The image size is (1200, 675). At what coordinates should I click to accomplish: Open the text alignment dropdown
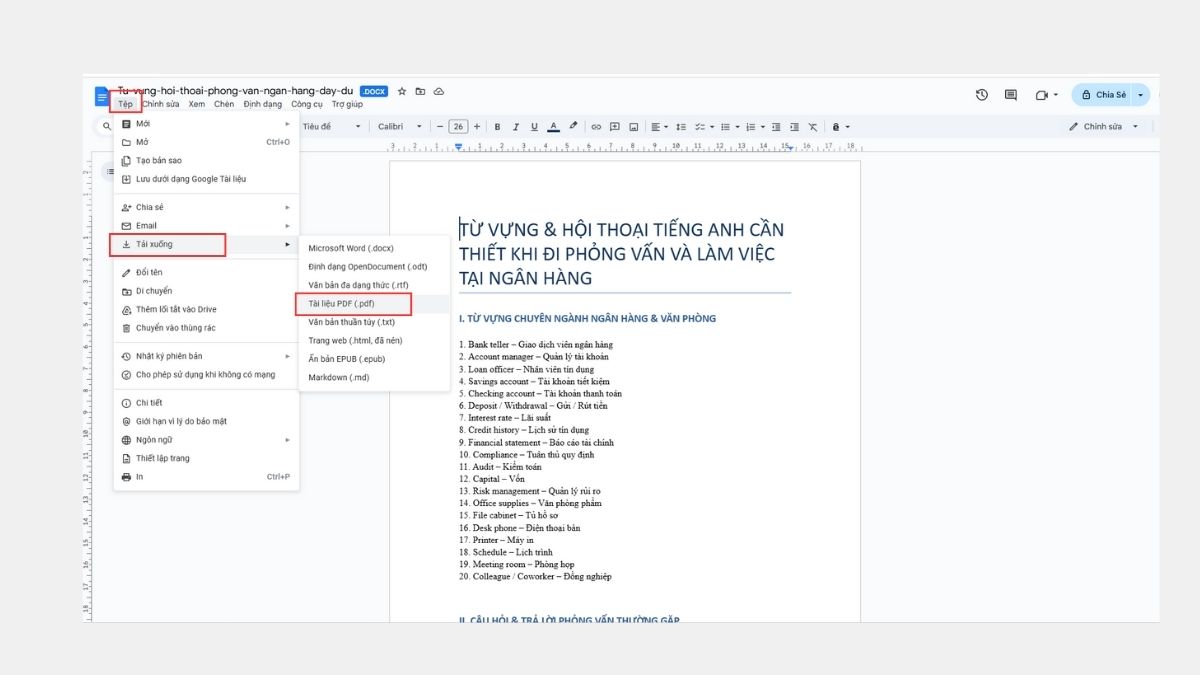tap(660, 127)
